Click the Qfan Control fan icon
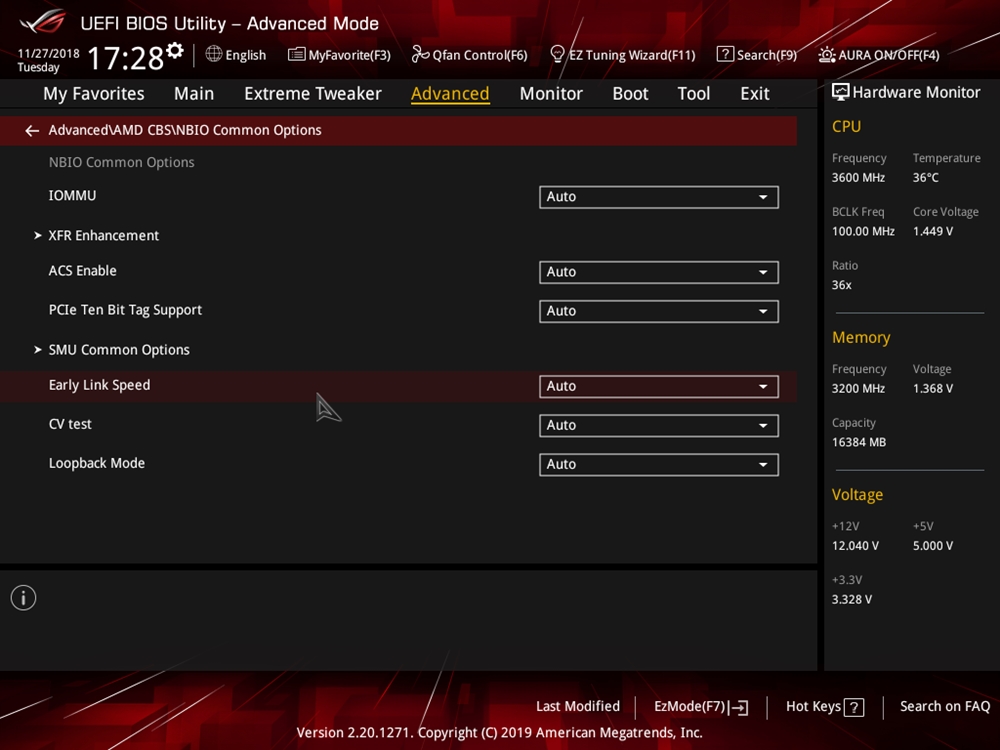This screenshot has height=750, width=1000. pos(420,54)
